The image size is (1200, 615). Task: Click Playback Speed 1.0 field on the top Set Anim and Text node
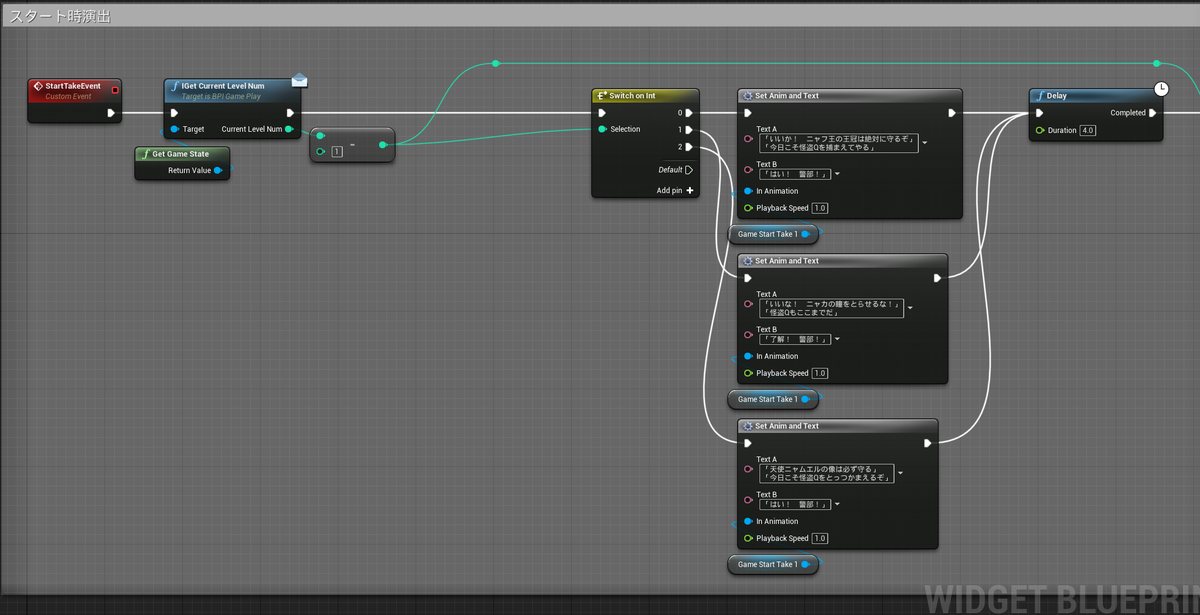point(820,208)
